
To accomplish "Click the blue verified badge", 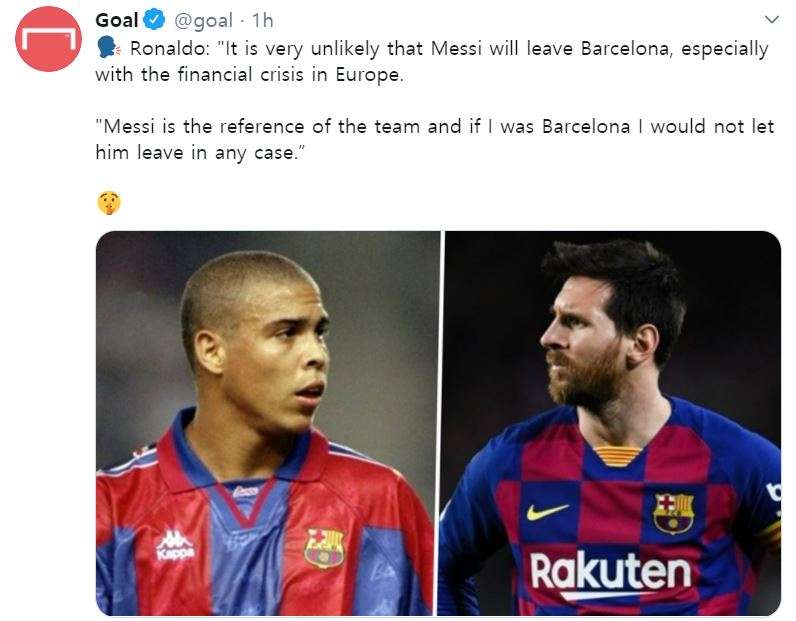I will [154, 19].
